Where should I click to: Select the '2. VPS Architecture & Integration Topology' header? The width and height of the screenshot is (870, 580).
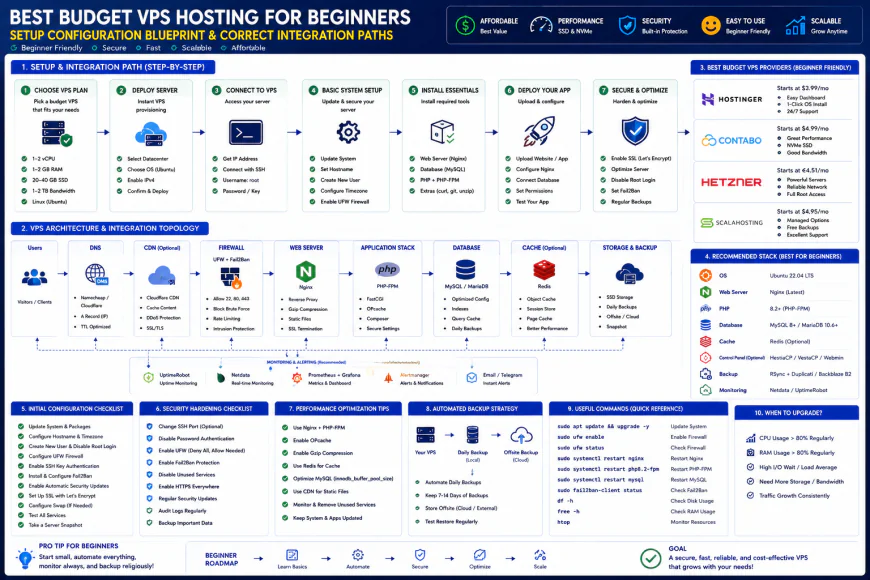click(x=110, y=228)
